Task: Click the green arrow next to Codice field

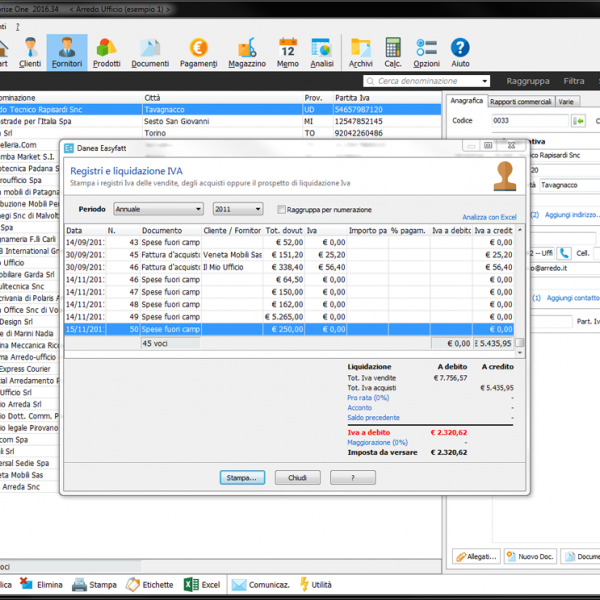Action: click(578, 121)
